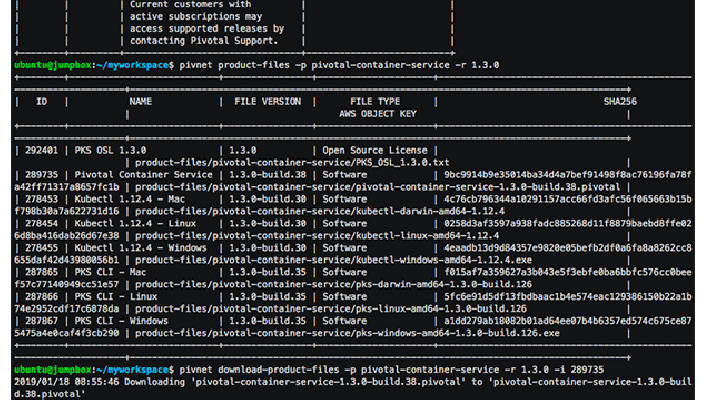Click the pks-darwin-amd64-1.3.0-build.126 object key
Screen dimensions: 712x400
click(x=333, y=284)
